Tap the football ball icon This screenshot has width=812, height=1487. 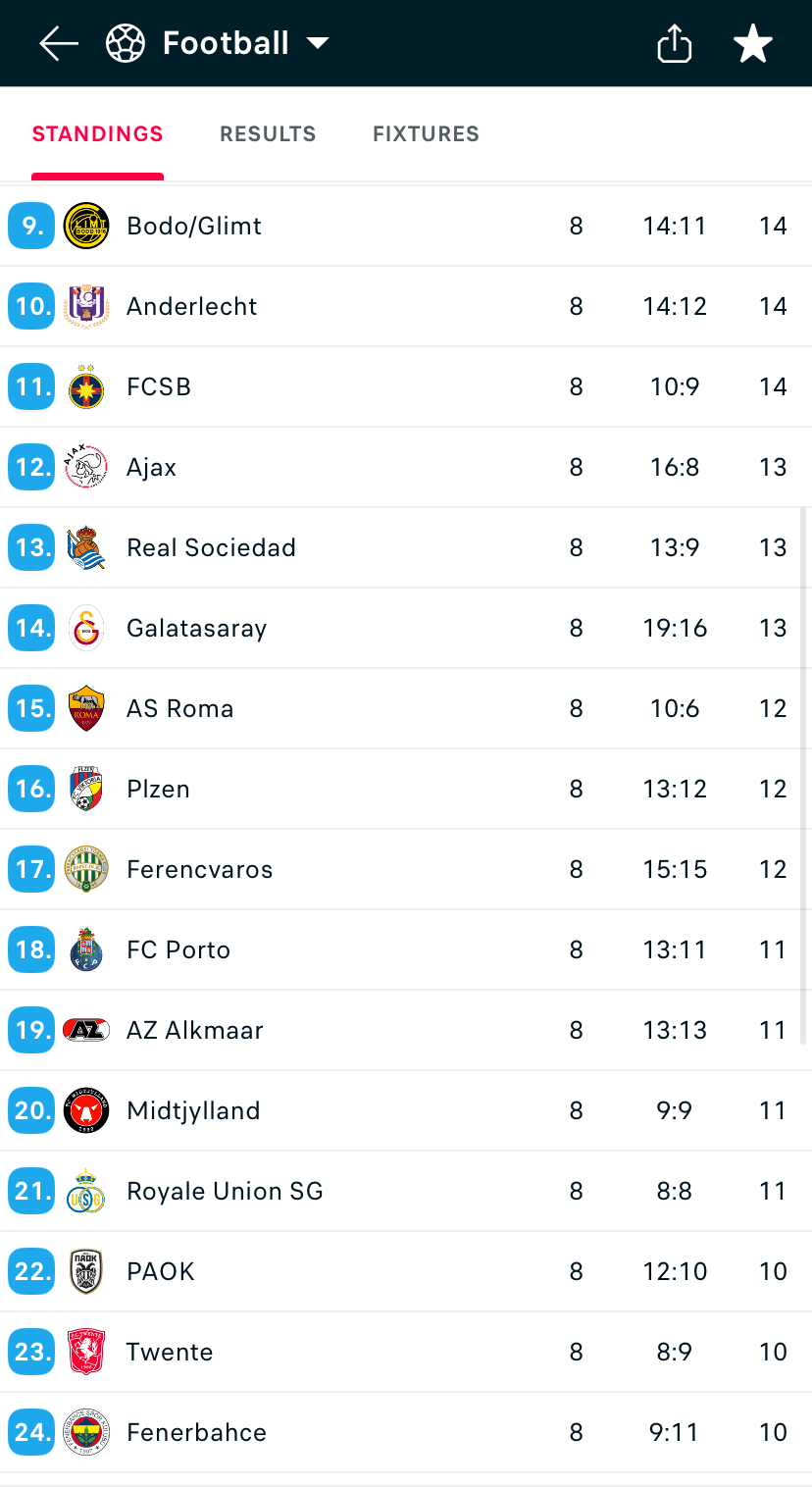pyautogui.click(x=126, y=43)
